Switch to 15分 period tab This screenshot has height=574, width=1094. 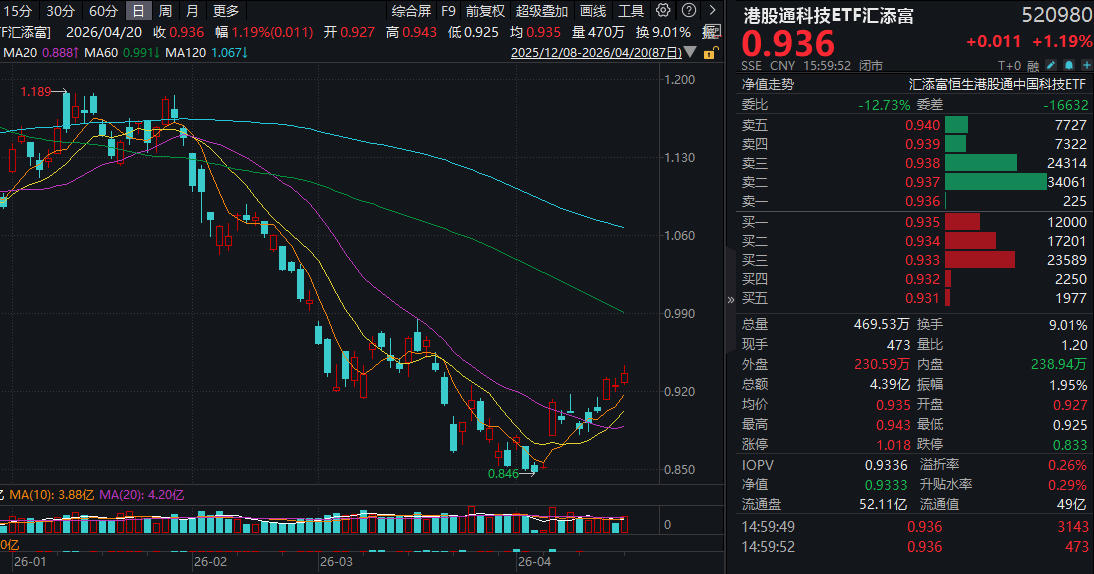(18, 11)
